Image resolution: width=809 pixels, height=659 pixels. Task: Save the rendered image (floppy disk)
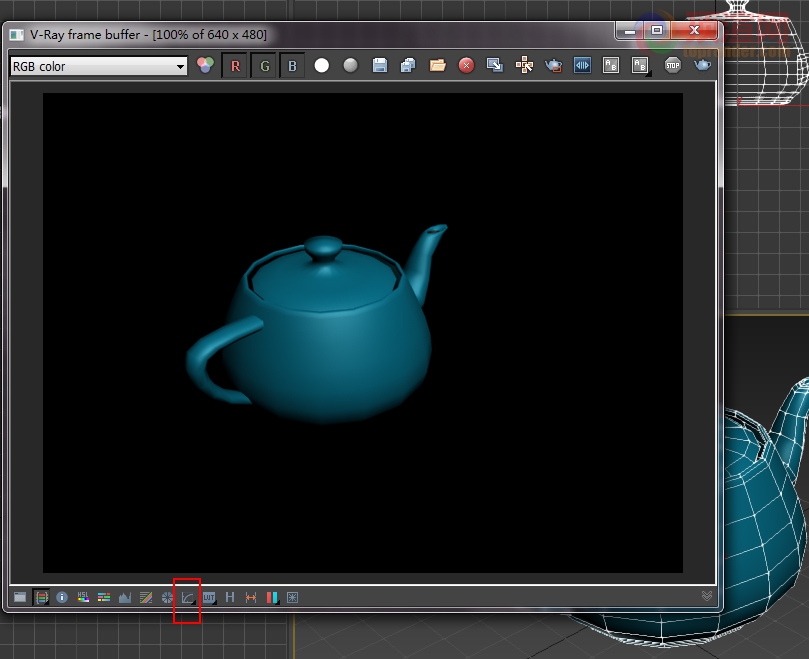pyautogui.click(x=380, y=66)
